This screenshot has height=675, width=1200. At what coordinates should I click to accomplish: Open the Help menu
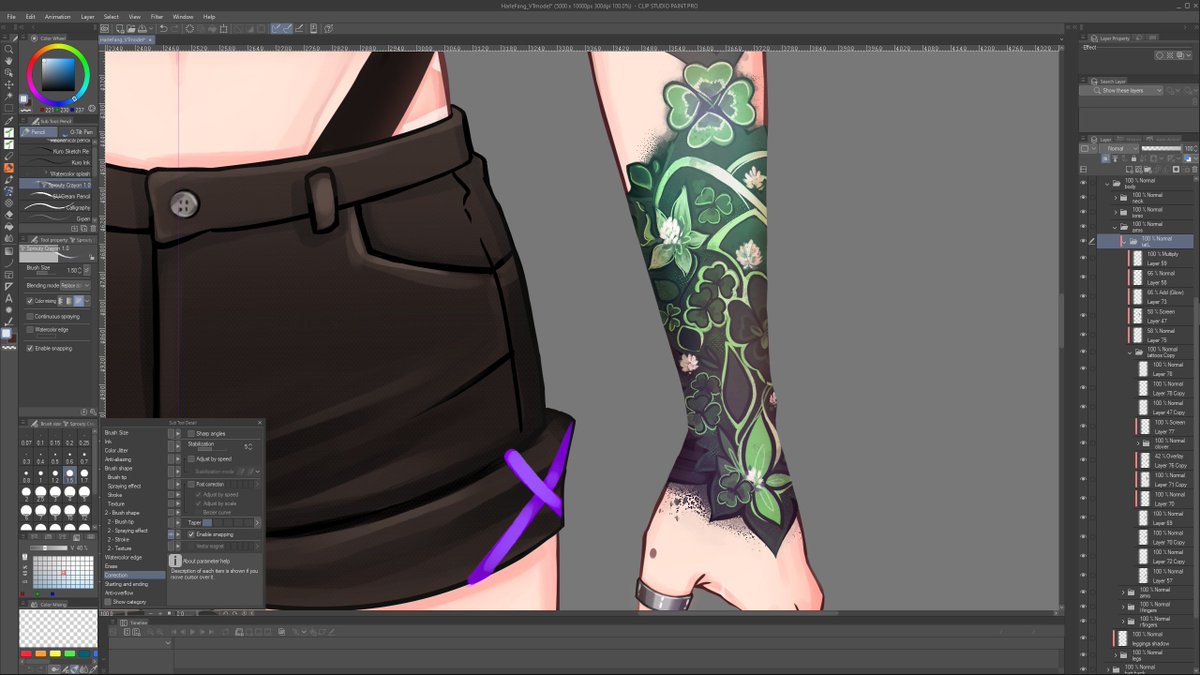coord(209,17)
